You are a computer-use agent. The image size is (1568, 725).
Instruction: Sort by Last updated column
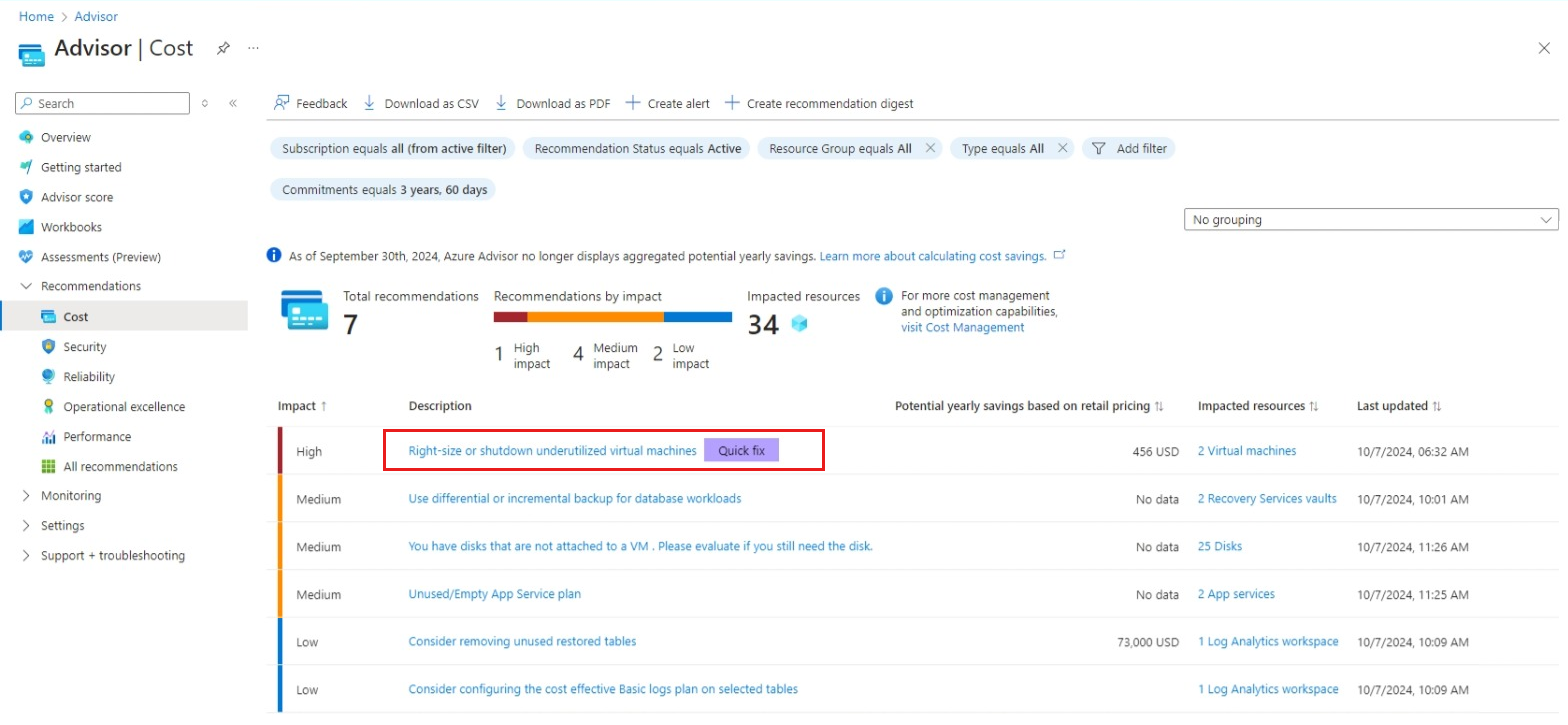click(x=1399, y=406)
